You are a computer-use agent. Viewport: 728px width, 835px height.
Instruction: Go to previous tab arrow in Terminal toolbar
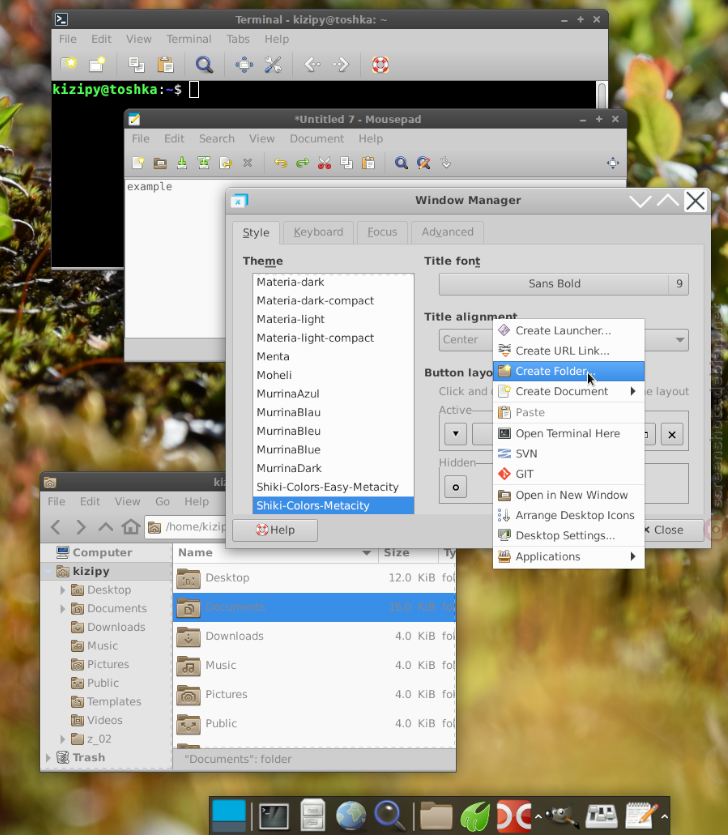(312, 64)
